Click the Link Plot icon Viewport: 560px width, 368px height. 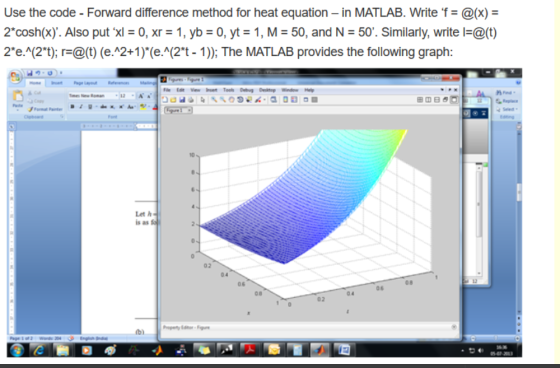coord(274,100)
